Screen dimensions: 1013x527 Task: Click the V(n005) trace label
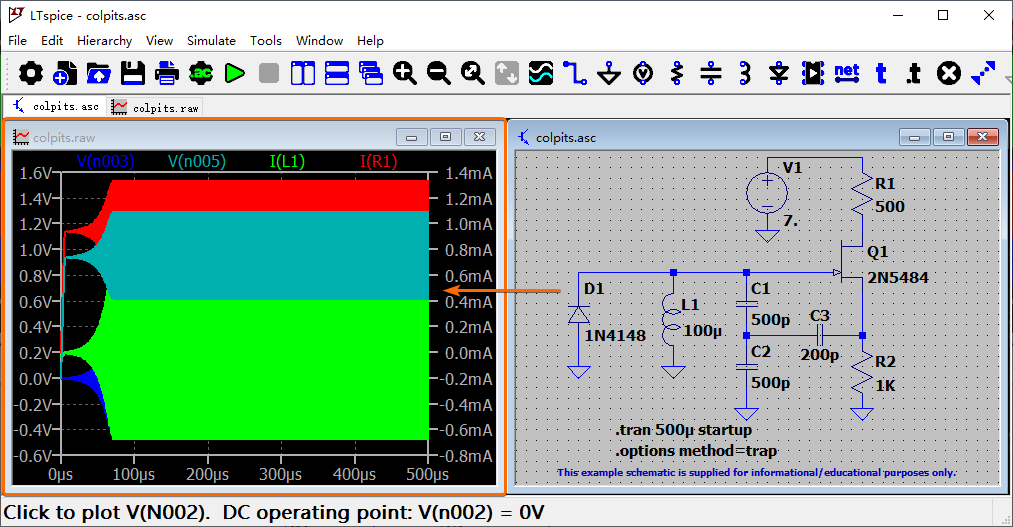coord(197,161)
